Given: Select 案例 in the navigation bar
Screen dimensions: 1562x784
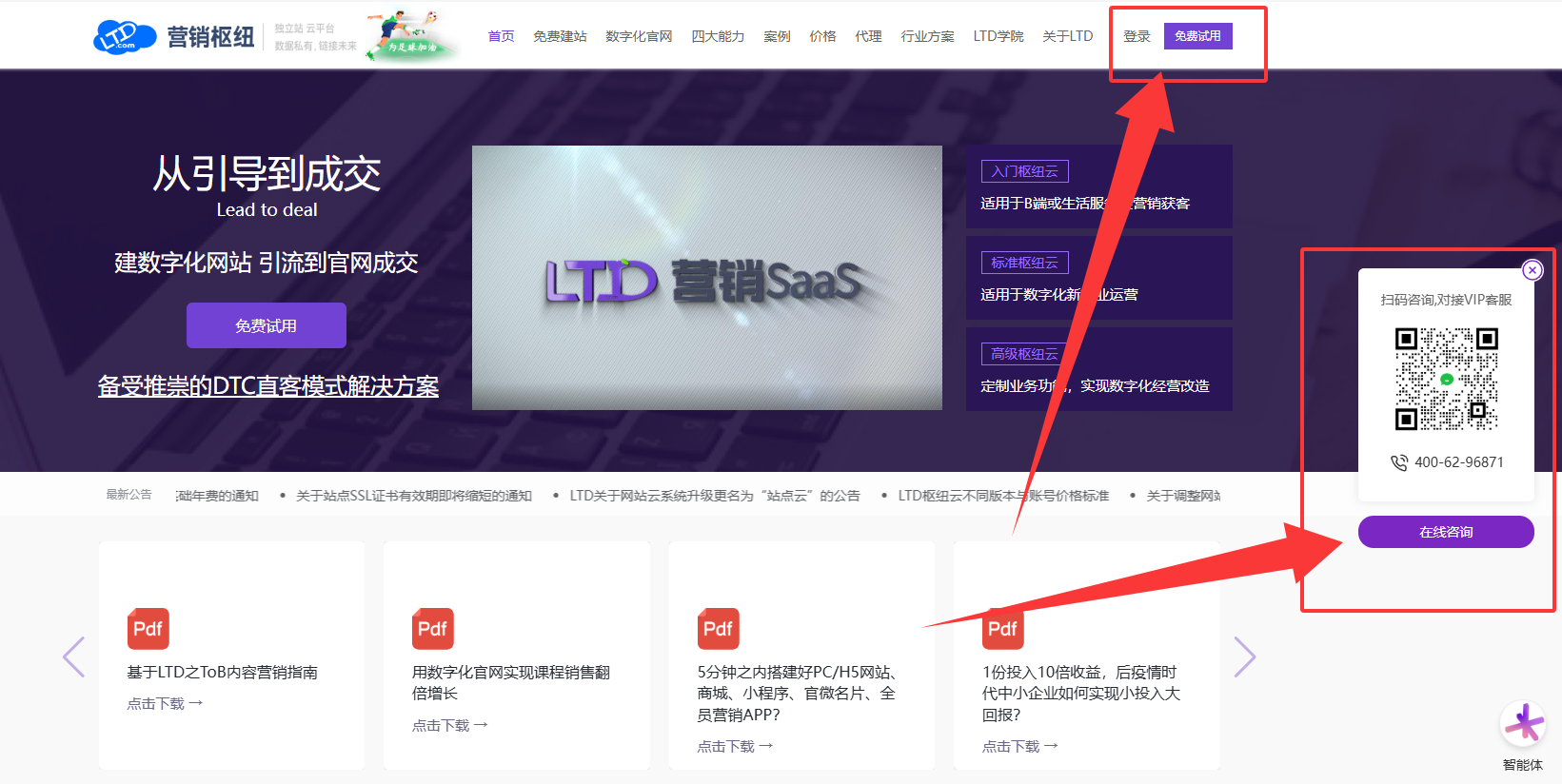Looking at the screenshot, I should coord(777,36).
